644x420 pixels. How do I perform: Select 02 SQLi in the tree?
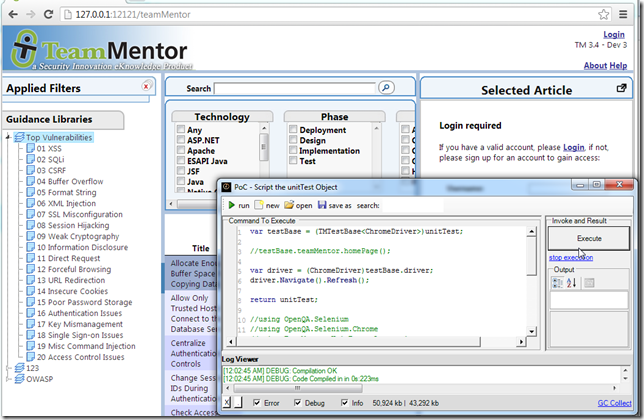(49, 159)
